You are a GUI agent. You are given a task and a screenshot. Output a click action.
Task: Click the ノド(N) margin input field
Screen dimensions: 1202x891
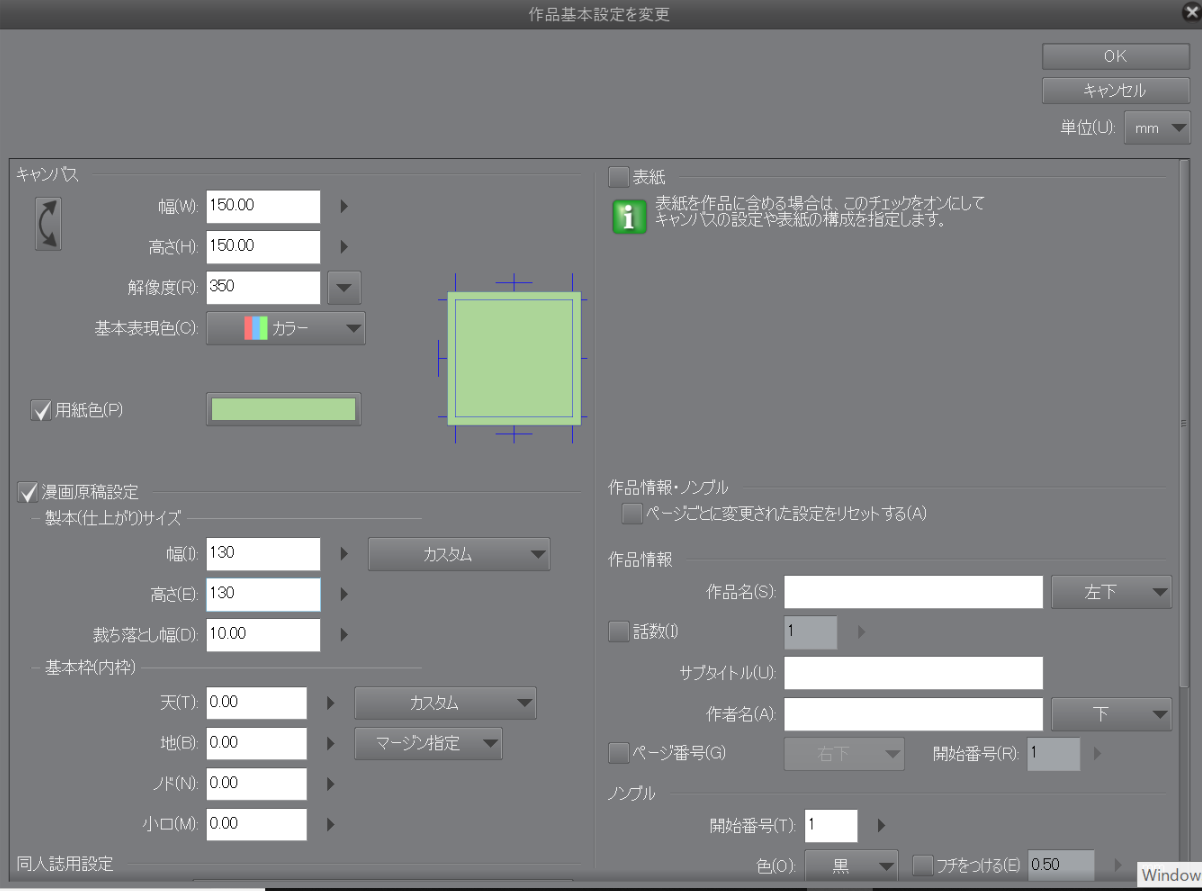point(256,784)
